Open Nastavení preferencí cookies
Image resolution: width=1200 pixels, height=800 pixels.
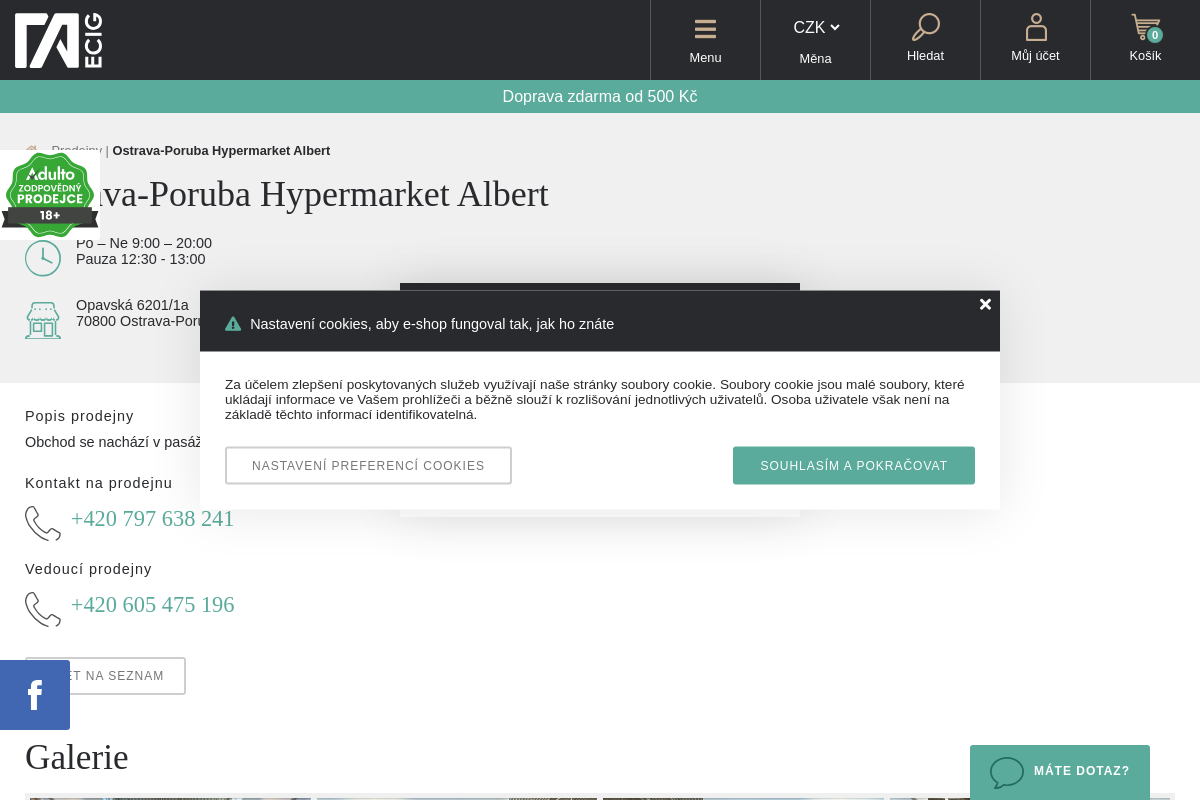tap(368, 466)
